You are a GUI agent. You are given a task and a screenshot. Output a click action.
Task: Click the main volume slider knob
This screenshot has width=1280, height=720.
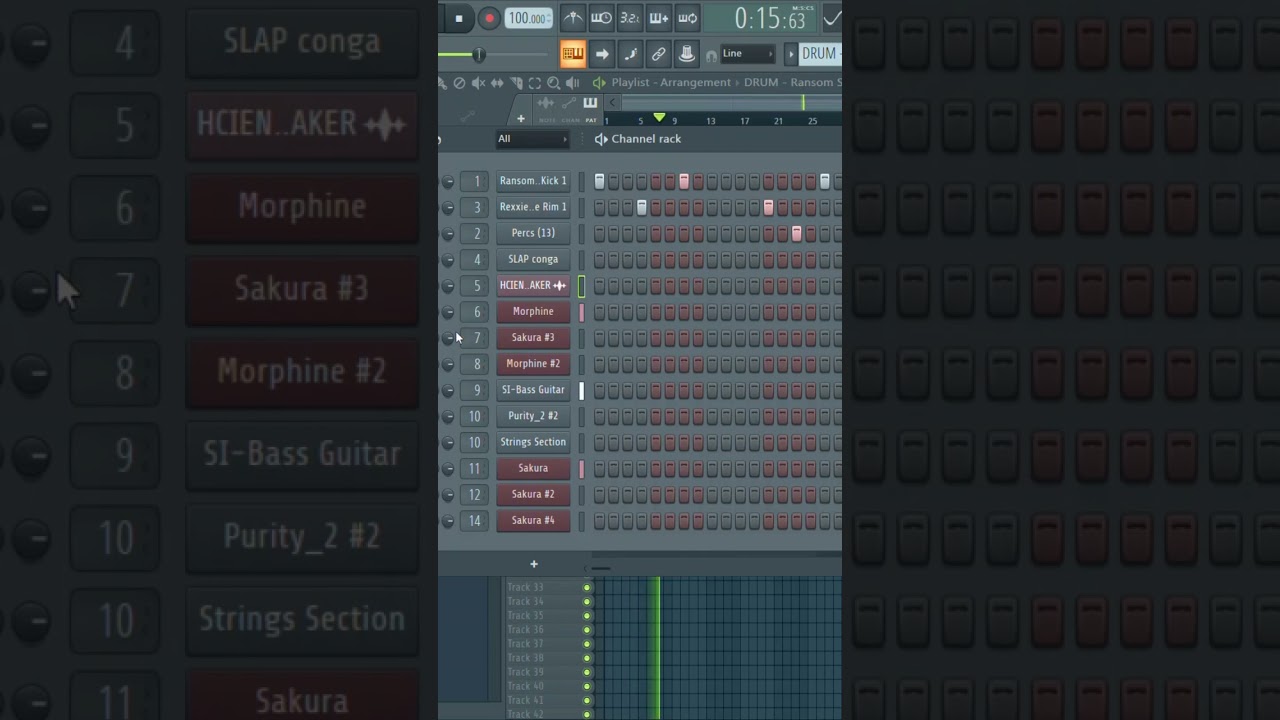point(478,54)
